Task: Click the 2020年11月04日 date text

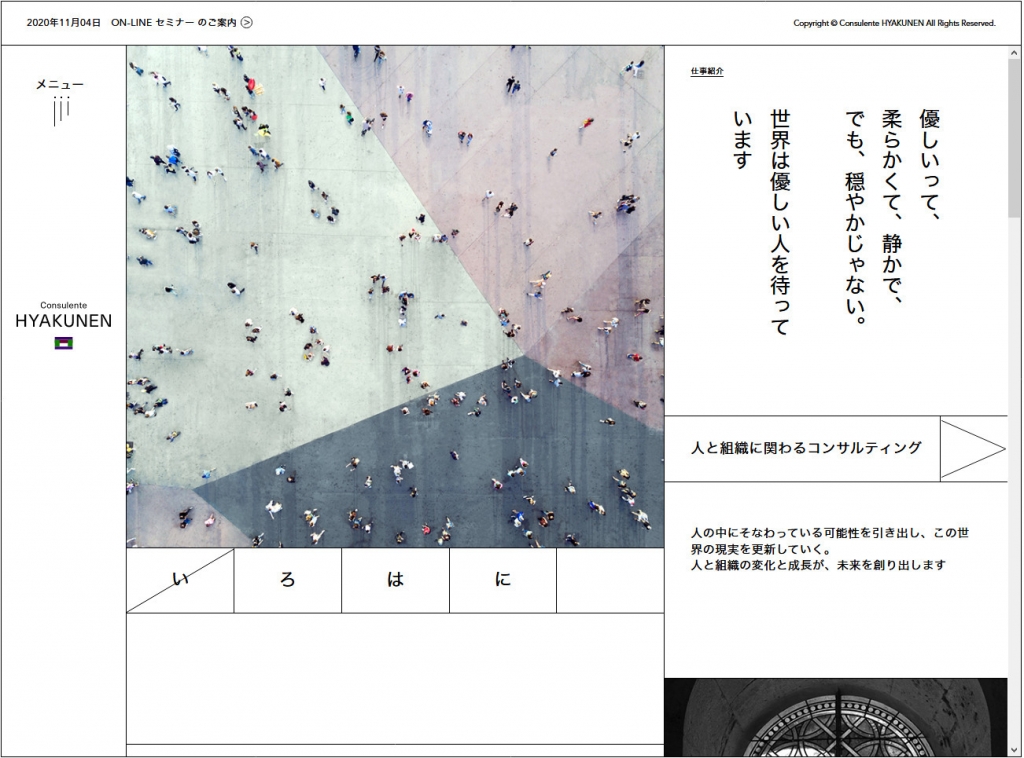Action: (x=64, y=23)
